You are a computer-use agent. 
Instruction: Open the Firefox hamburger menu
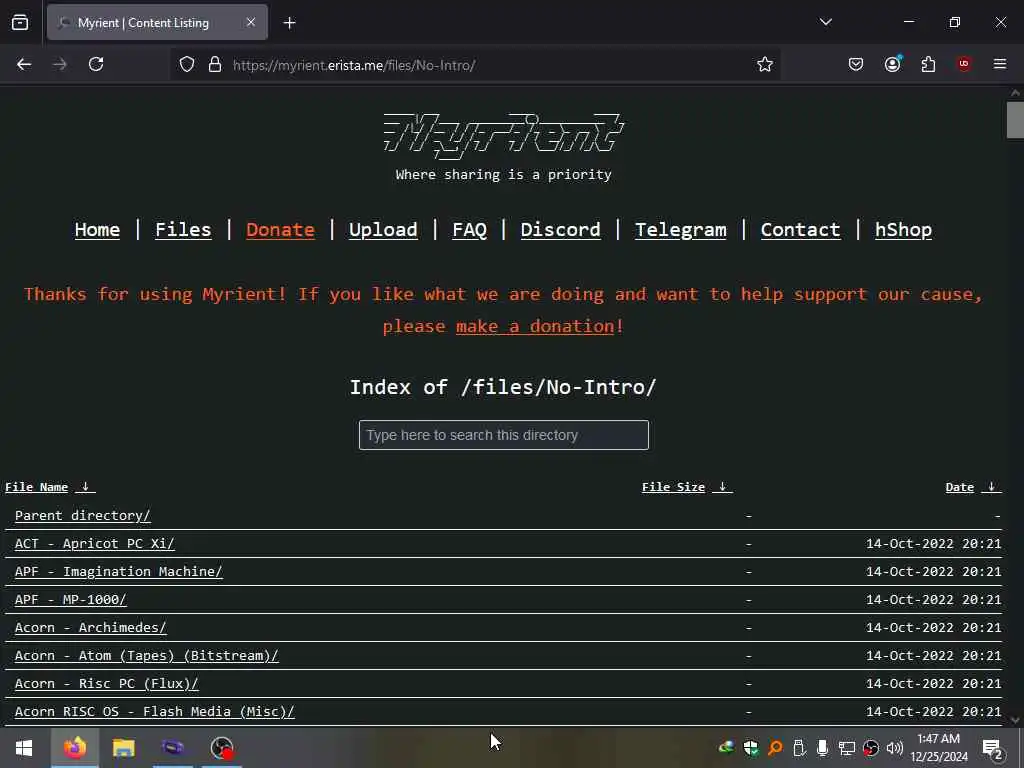click(x=999, y=64)
